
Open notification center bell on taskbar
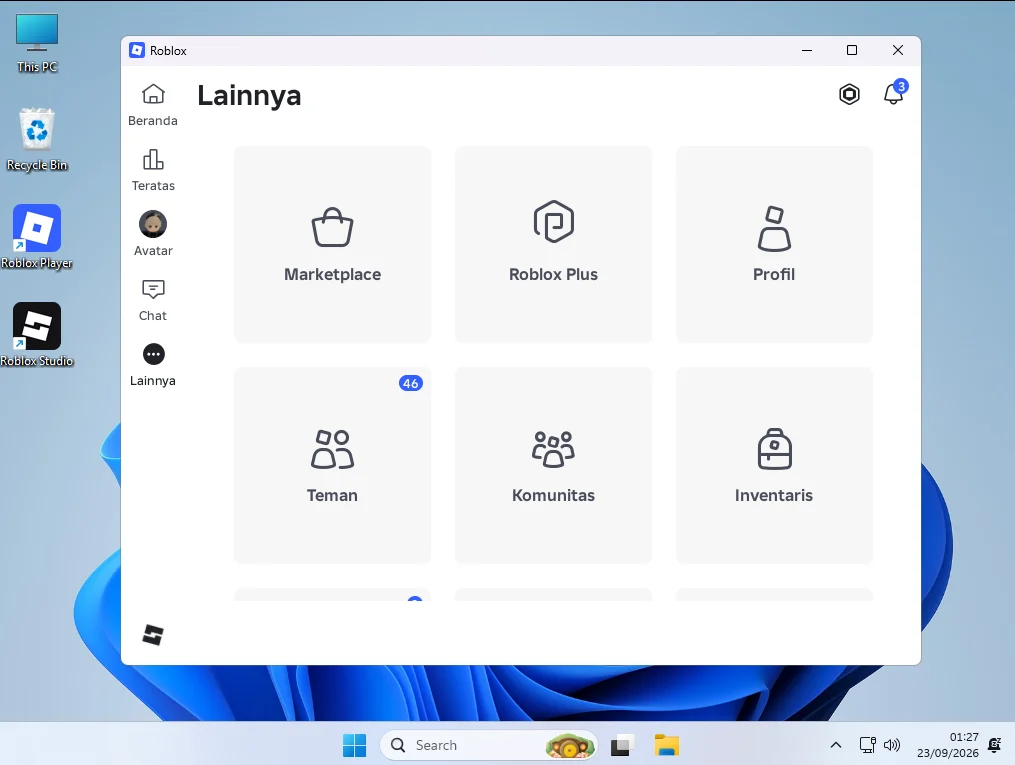(995, 745)
